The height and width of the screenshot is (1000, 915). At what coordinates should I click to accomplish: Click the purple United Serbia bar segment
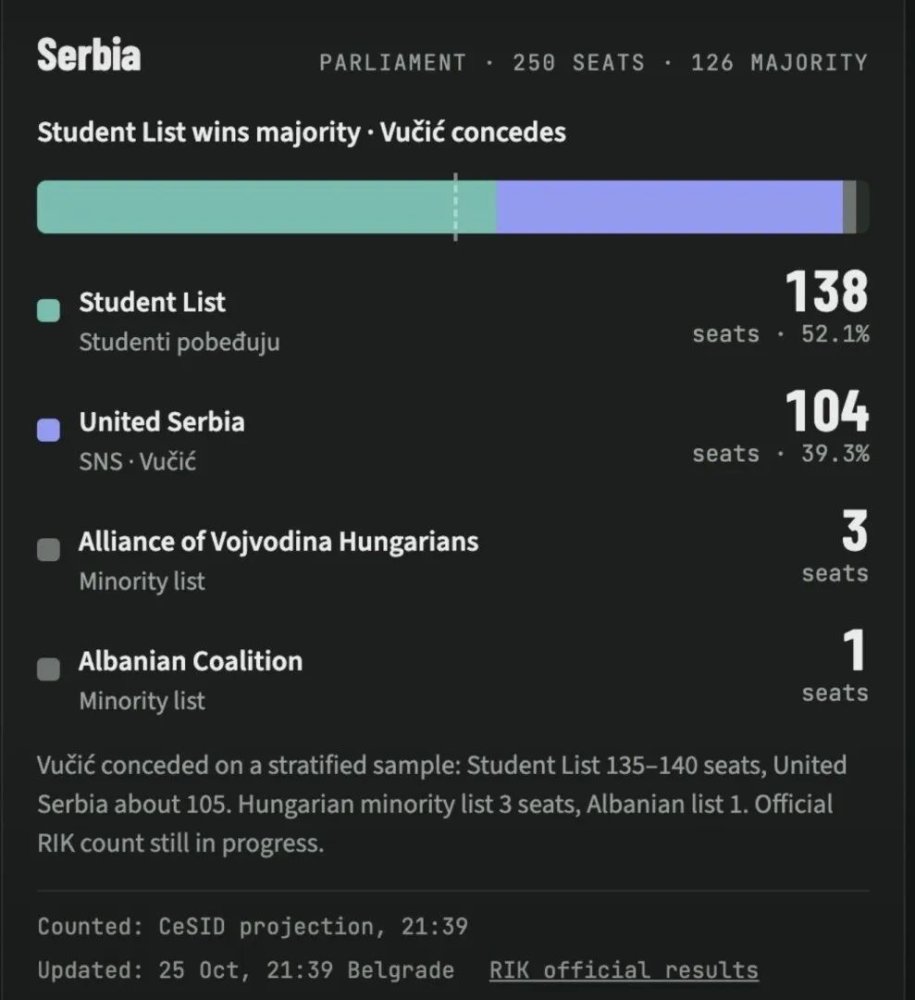pos(670,207)
